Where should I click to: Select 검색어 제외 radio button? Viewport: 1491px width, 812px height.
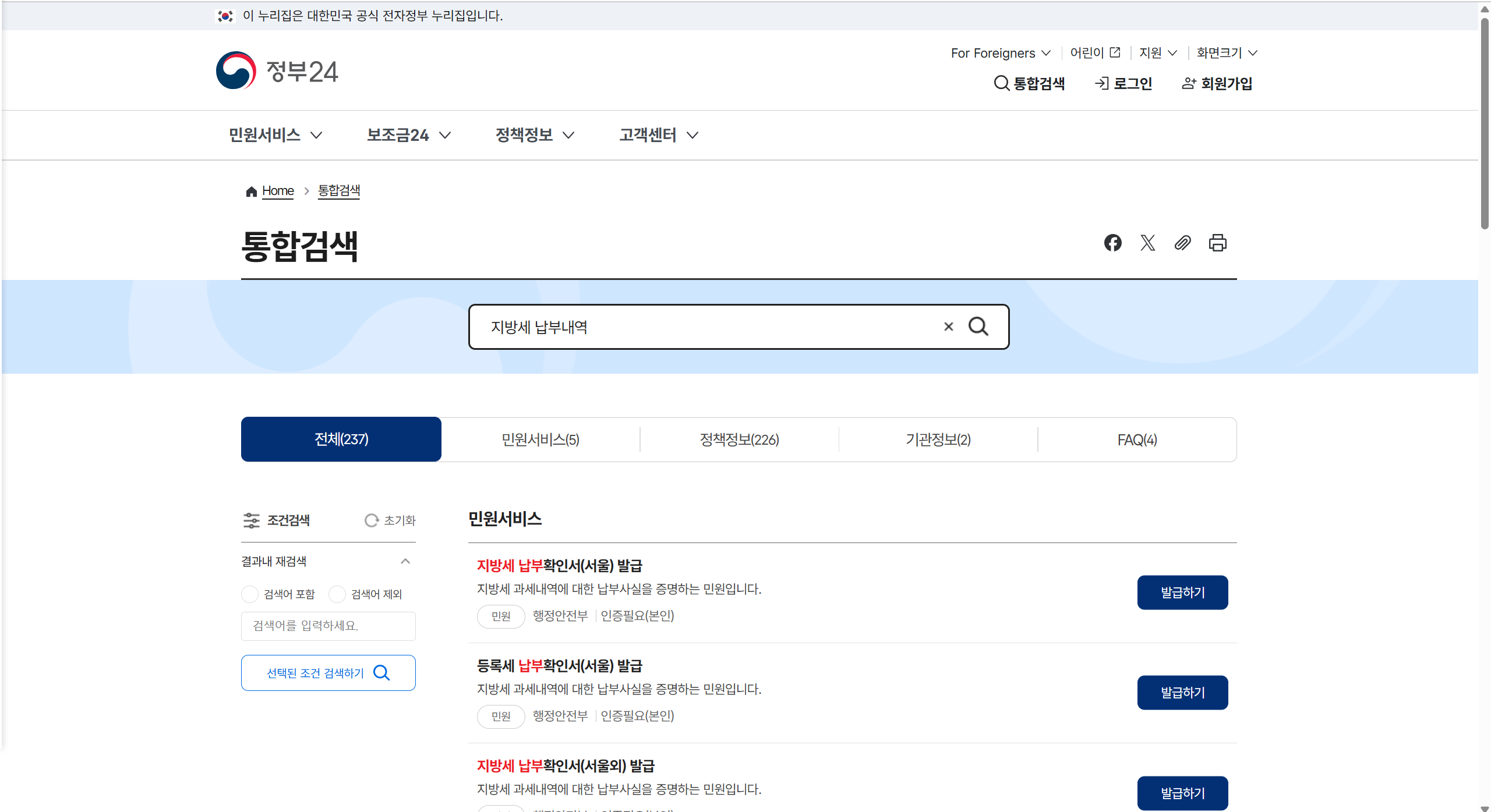click(337, 594)
